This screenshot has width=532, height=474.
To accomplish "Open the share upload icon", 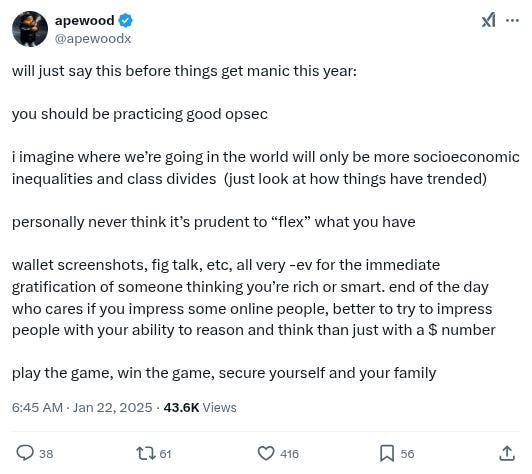I will tap(507, 453).
